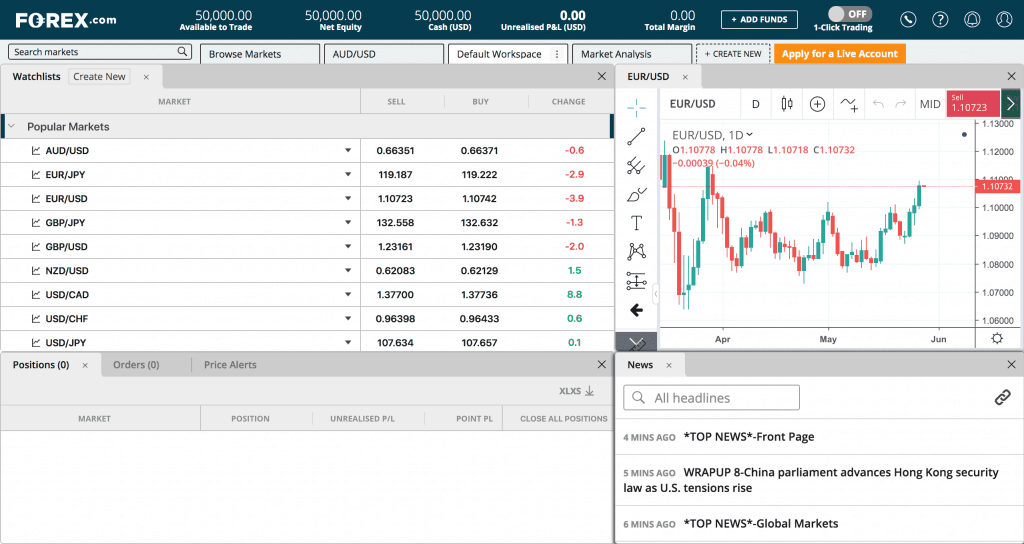
Task: Click the add indicator wave icon
Action: (x=849, y=104)
